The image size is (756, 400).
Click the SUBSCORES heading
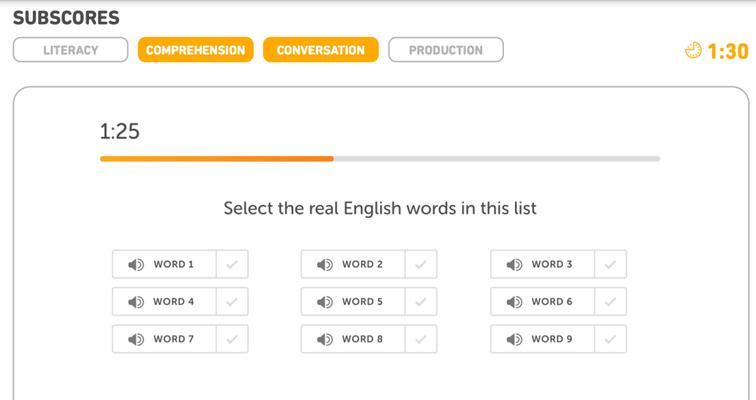[66, 18]
